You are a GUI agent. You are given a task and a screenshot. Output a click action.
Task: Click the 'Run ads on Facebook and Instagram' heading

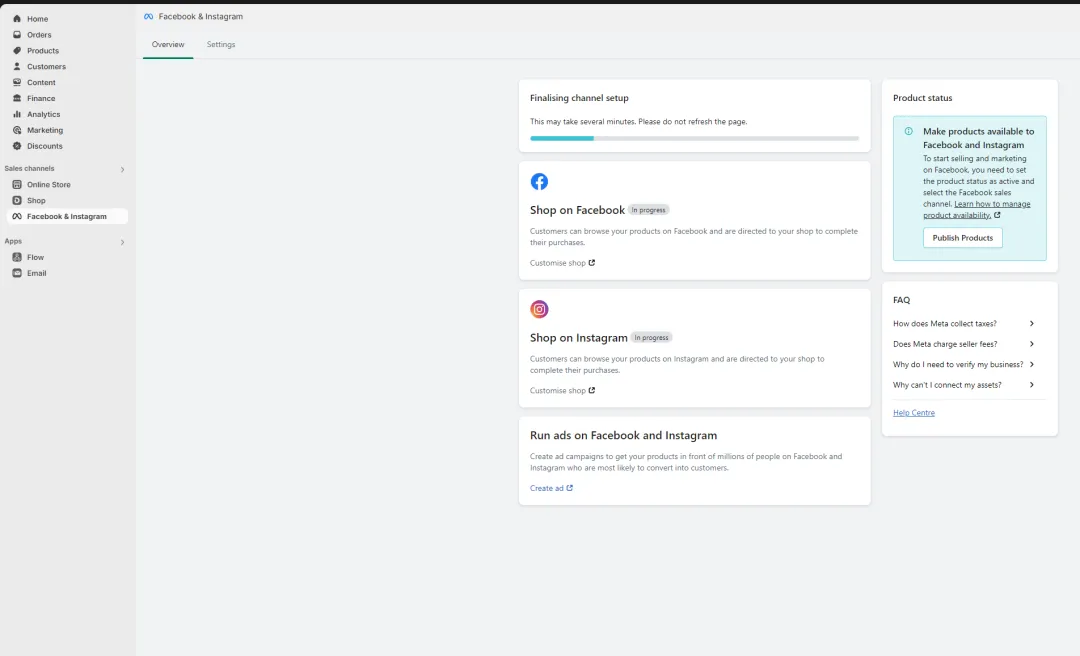click(623, 435)
